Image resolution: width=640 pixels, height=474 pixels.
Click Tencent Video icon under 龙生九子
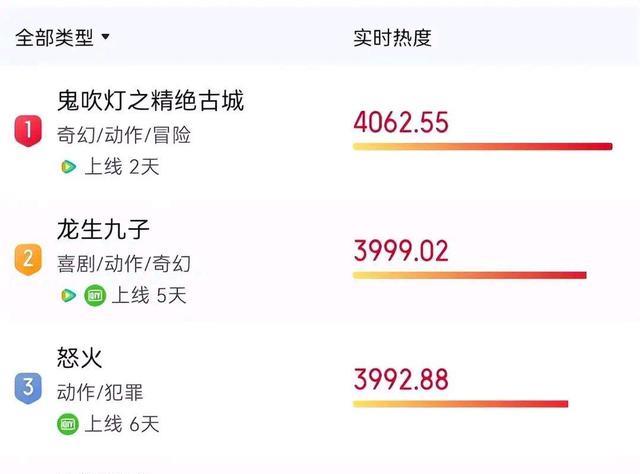(x=68, y=295)
